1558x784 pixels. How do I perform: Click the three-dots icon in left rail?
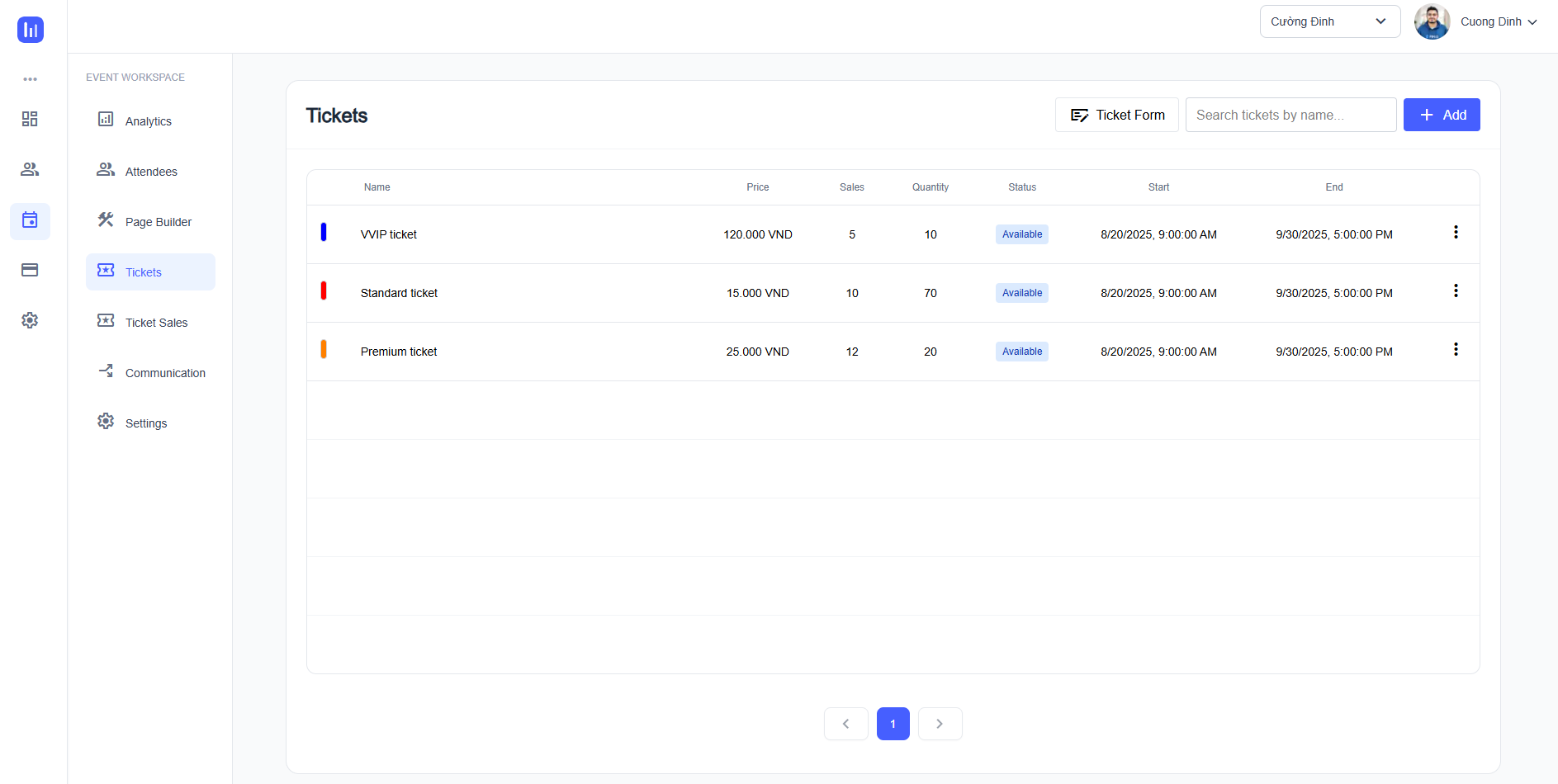pyautogui.click(x=30, y=79)
